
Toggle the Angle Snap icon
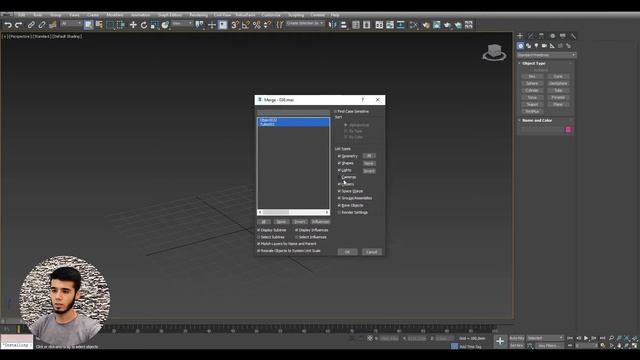[246, 25]
